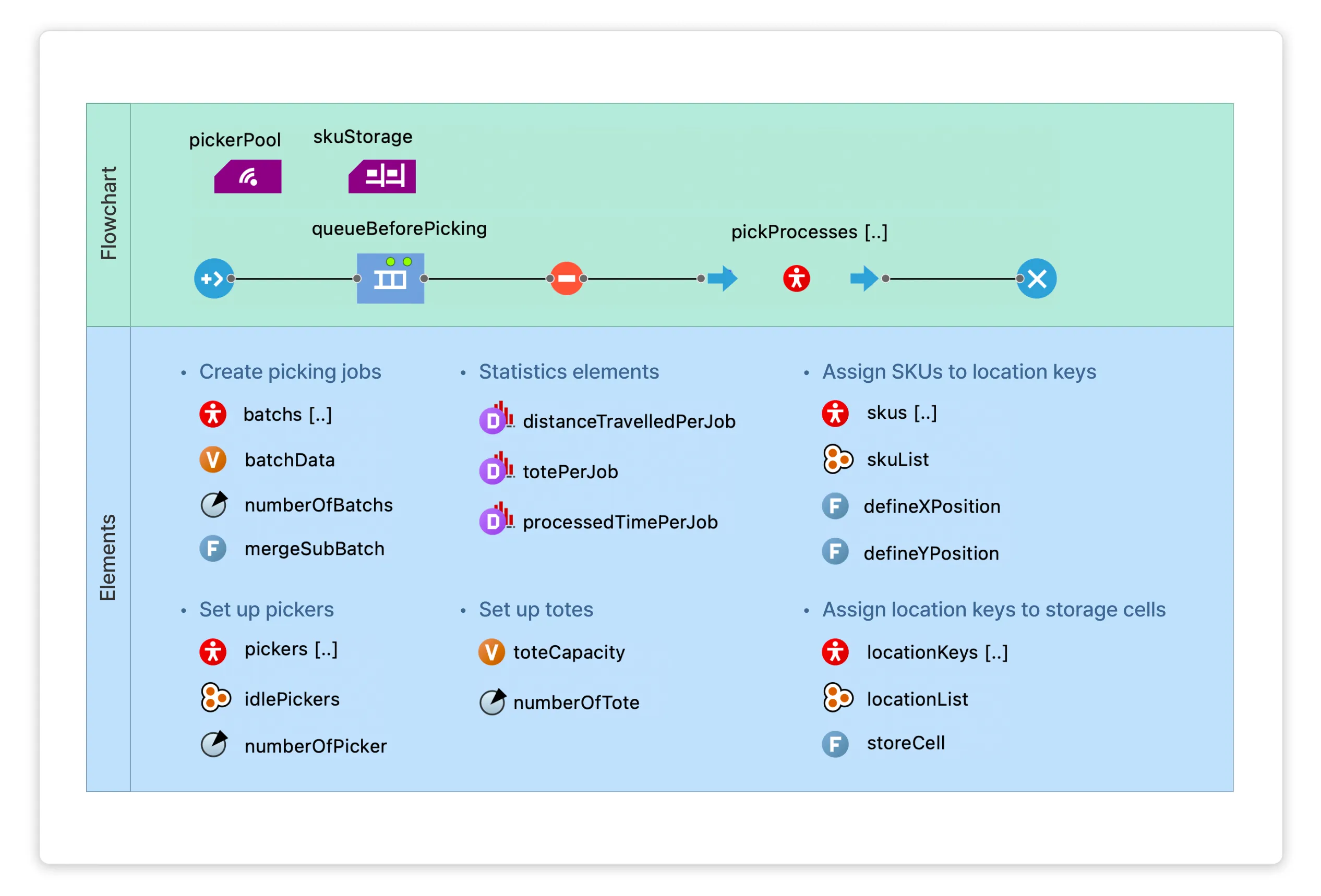The height and width of the screenshot is (896, 1321).
Task: Click the Assign SKUs to location keys heading
Action: click(958, 371)
